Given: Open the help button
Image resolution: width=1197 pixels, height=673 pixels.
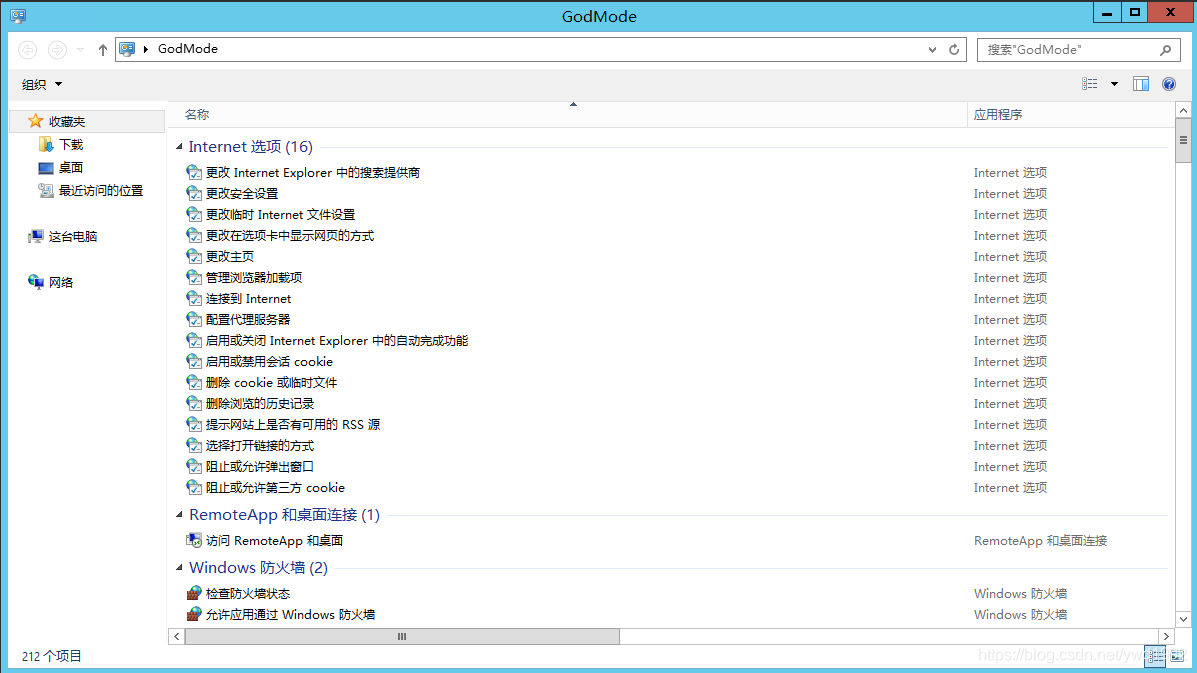Looking at the screenshot, I should pos(1169,84).
